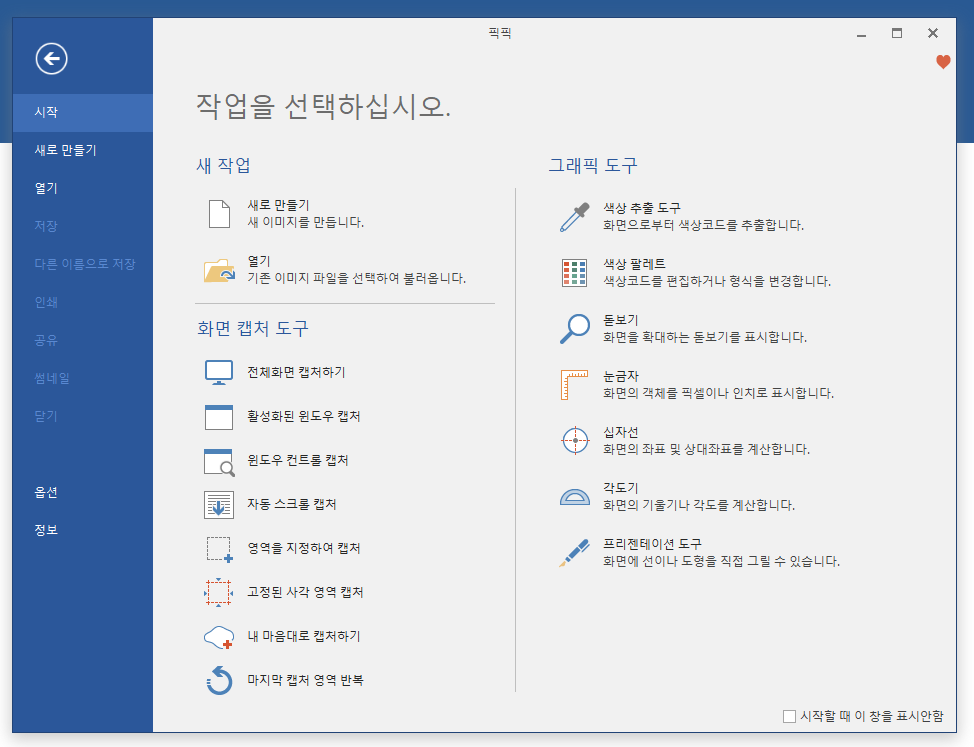Click the circular arrow icon for 마지막 캡처 영역 반복
The height and width of the screenshot is (747, 974).
point(219,681)
